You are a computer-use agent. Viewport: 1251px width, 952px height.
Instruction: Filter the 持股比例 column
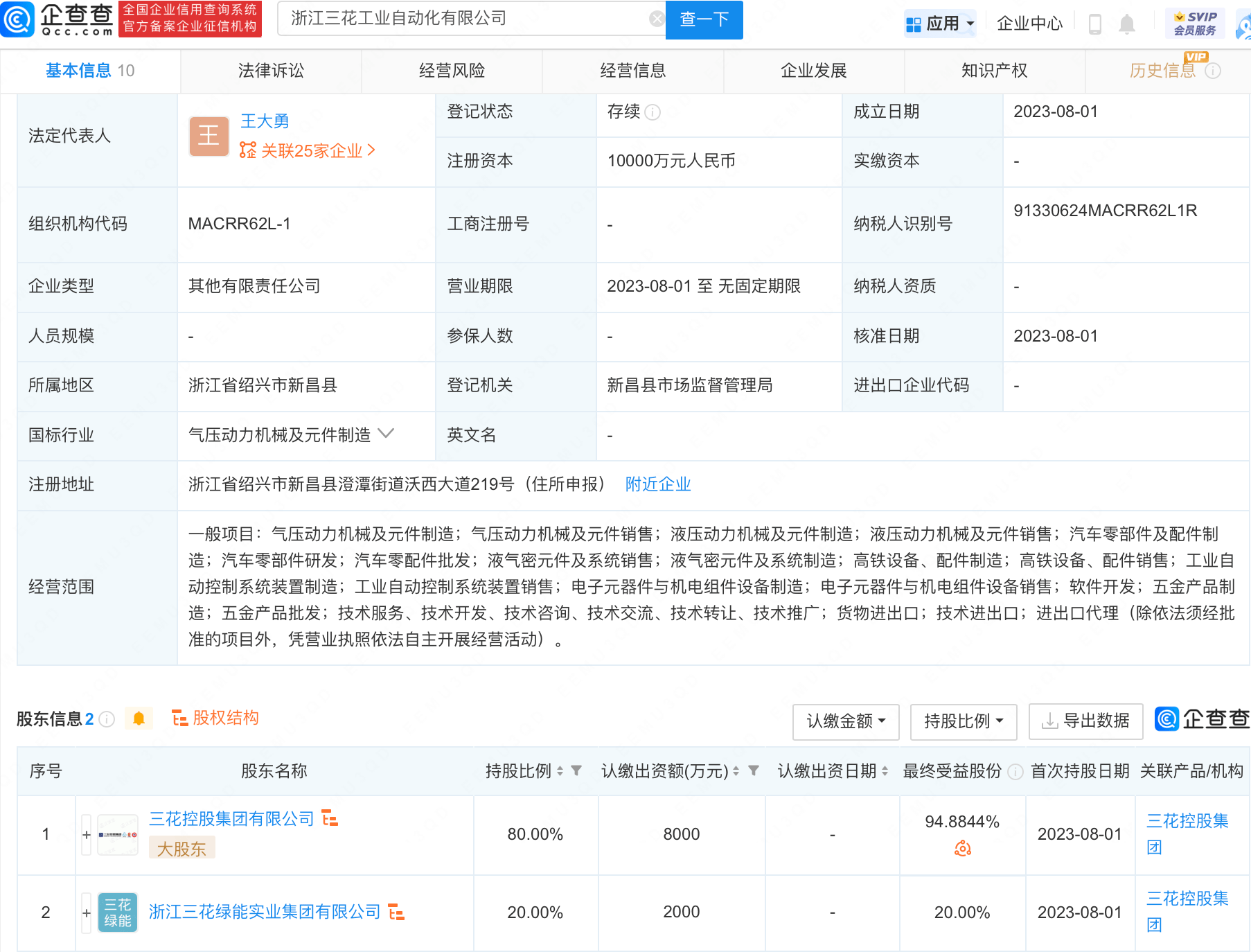pos(576,770)
